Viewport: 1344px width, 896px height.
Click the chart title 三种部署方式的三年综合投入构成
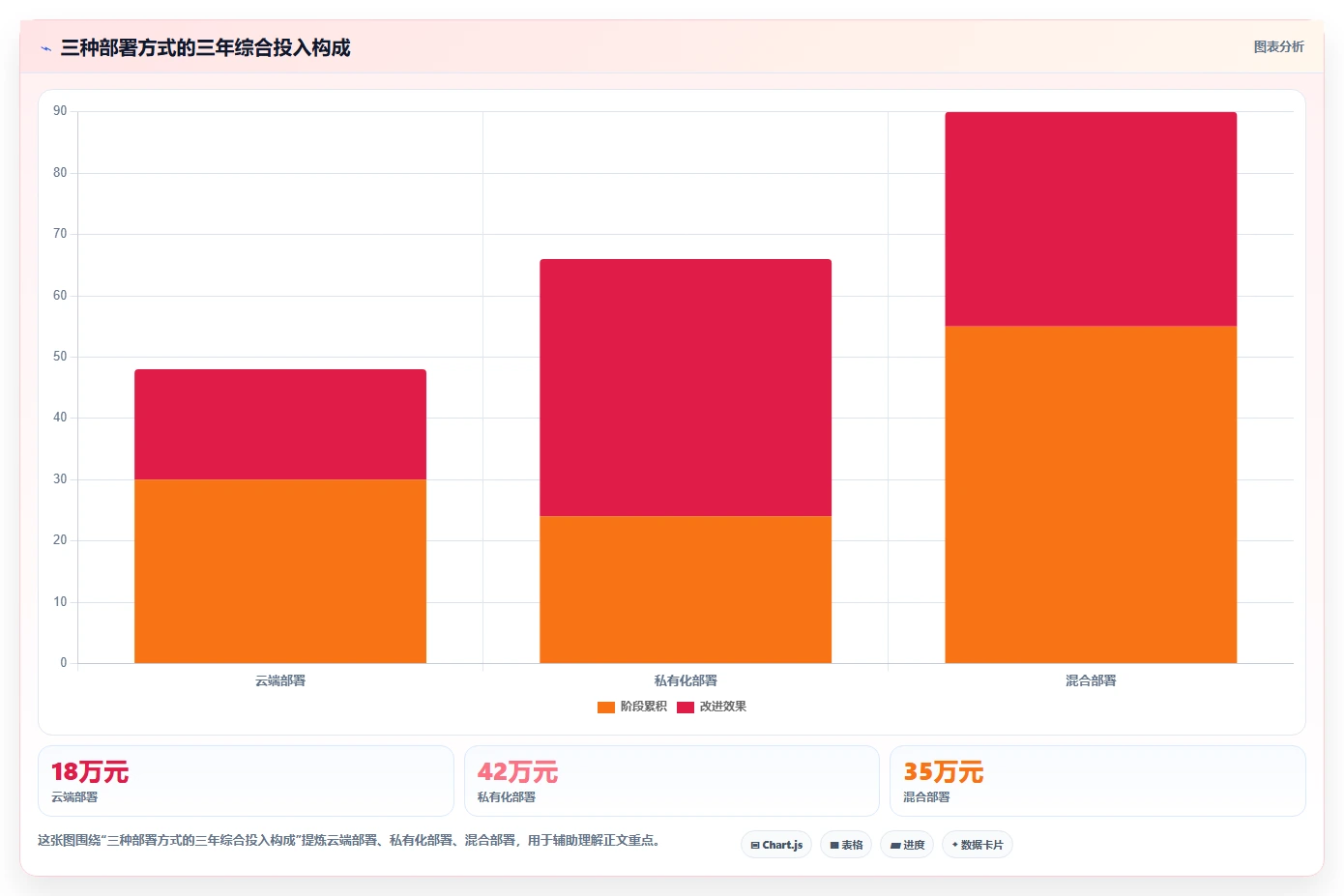tap(205, 47)
